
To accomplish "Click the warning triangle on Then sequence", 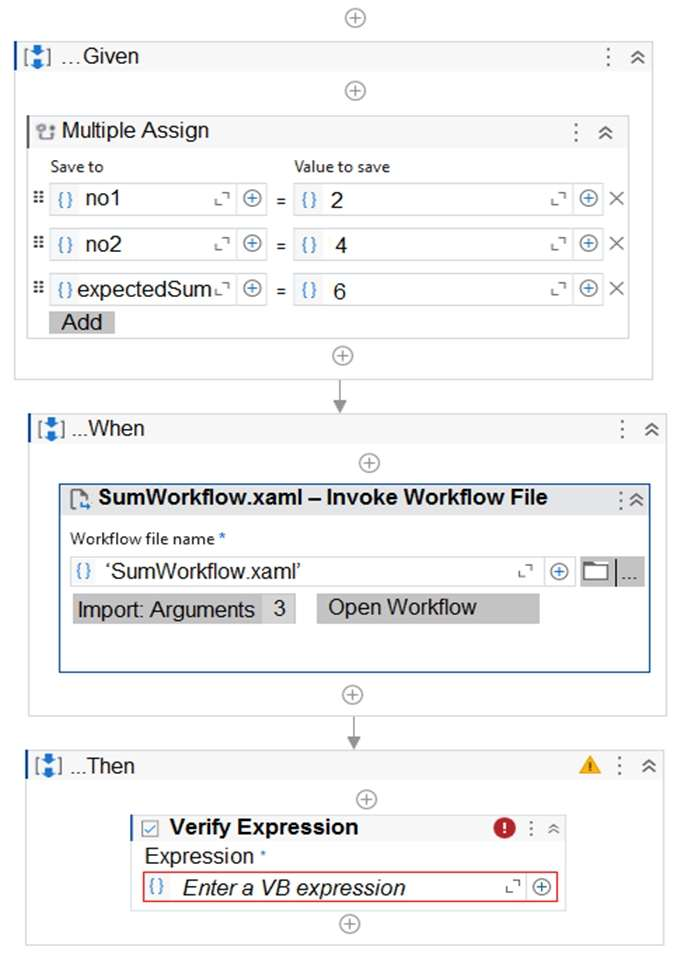I will (590, 766).
